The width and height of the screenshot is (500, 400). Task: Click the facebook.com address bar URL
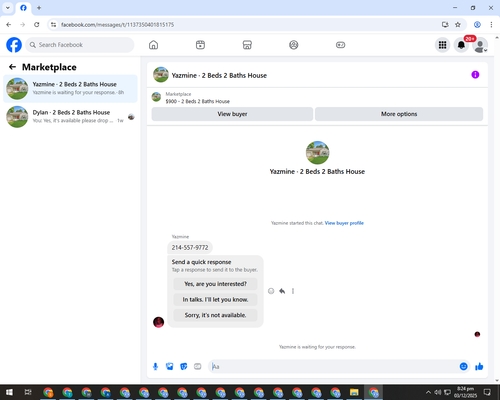click(x=117, y=25)
